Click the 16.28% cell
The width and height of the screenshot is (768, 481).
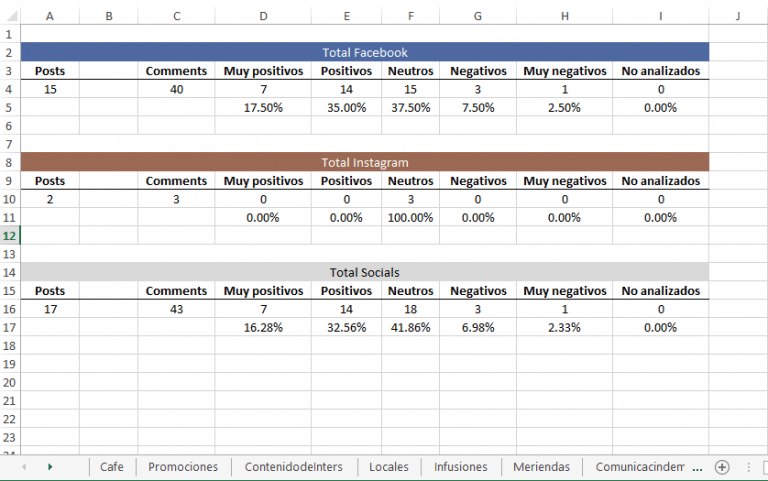(263, 328)
